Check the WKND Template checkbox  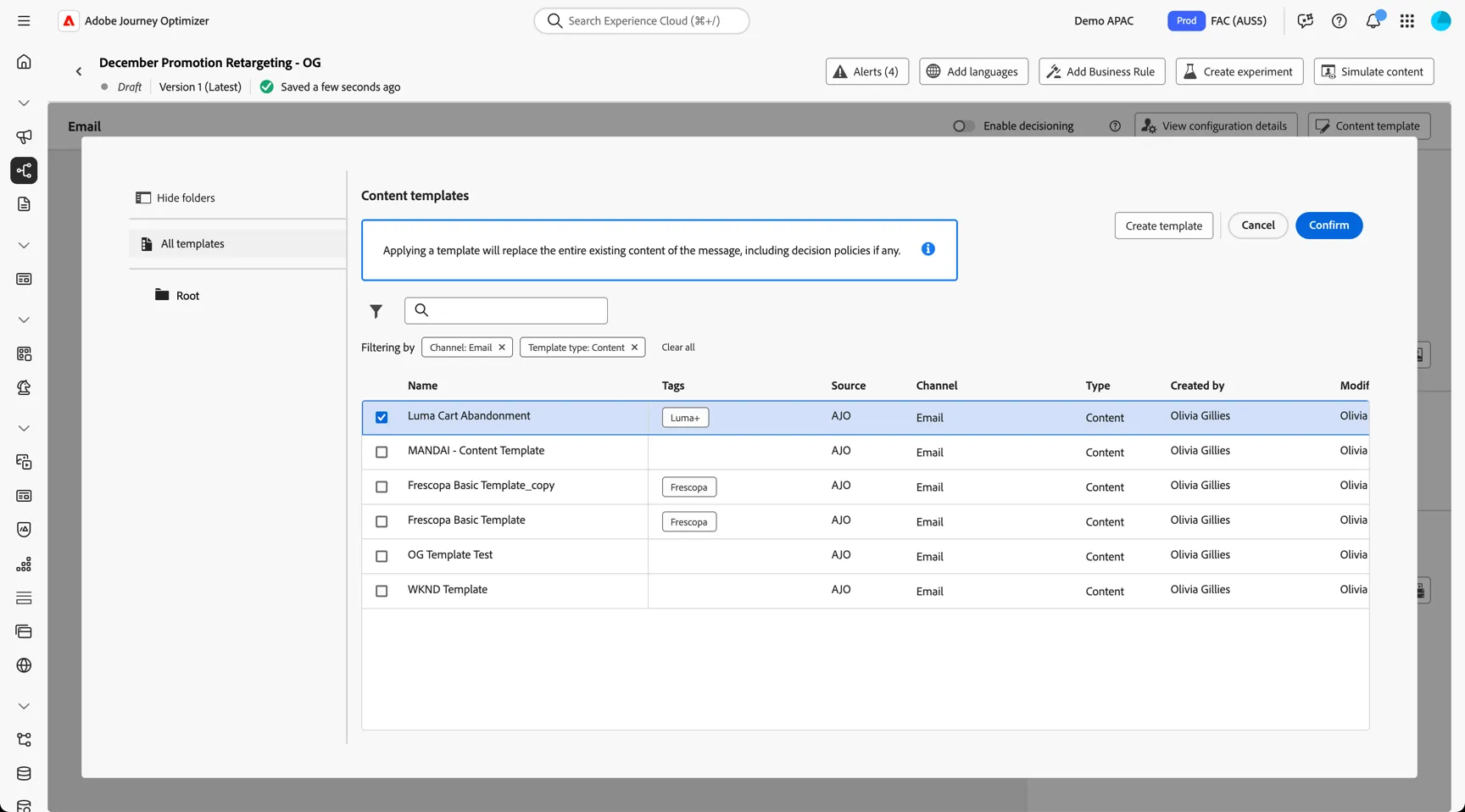click(382, 591)
